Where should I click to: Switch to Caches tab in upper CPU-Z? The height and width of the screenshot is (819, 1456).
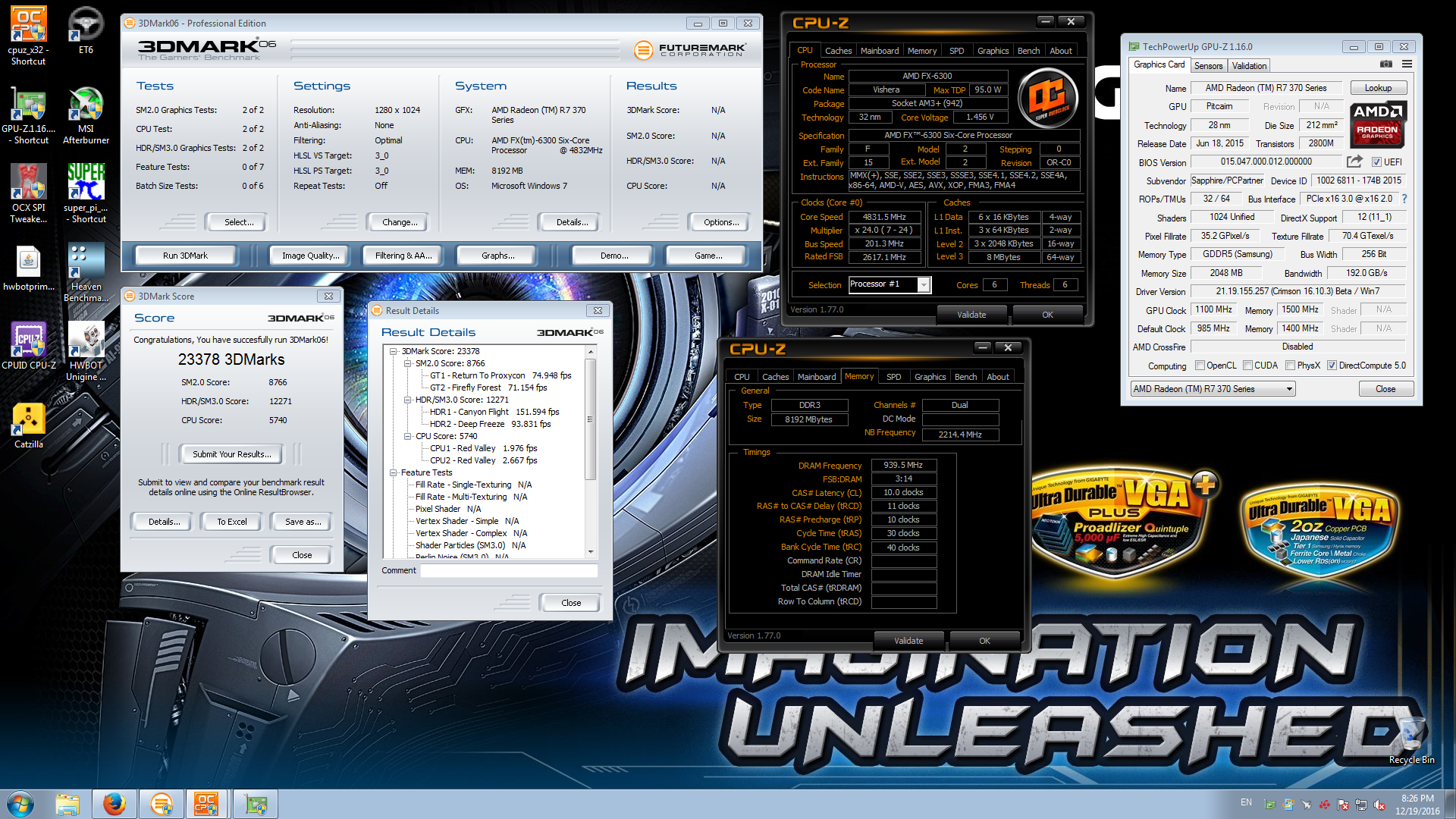(838, 51)
